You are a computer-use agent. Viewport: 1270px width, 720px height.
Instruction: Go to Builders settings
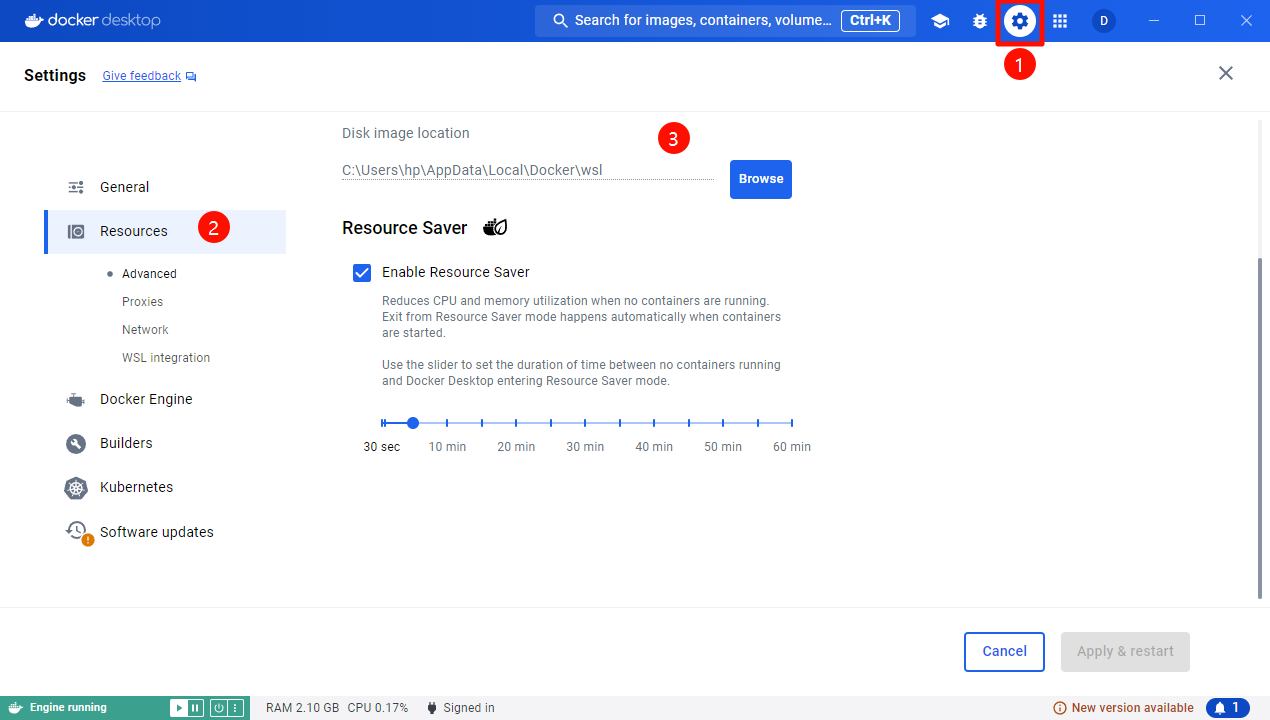[x=165, y=443]
